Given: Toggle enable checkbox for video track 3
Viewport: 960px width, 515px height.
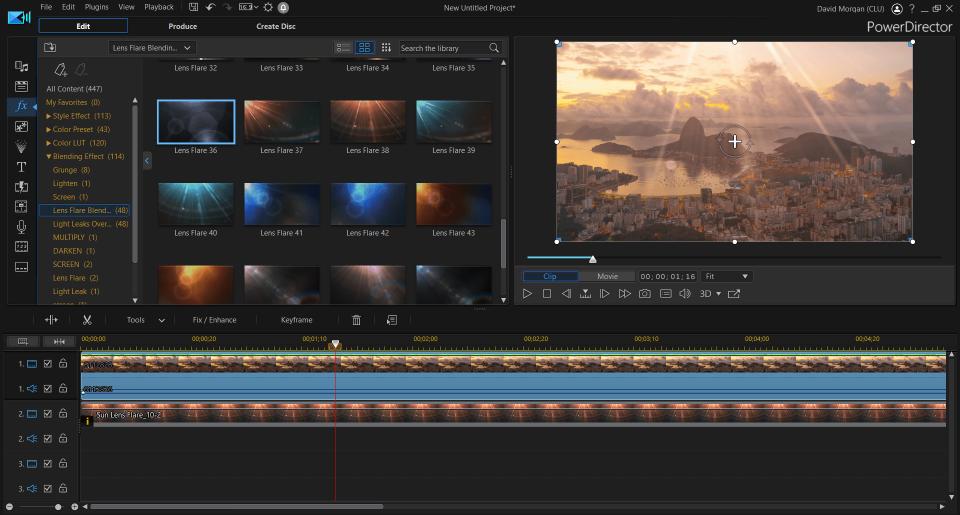Looking at the screenshot, I should 48,464.
